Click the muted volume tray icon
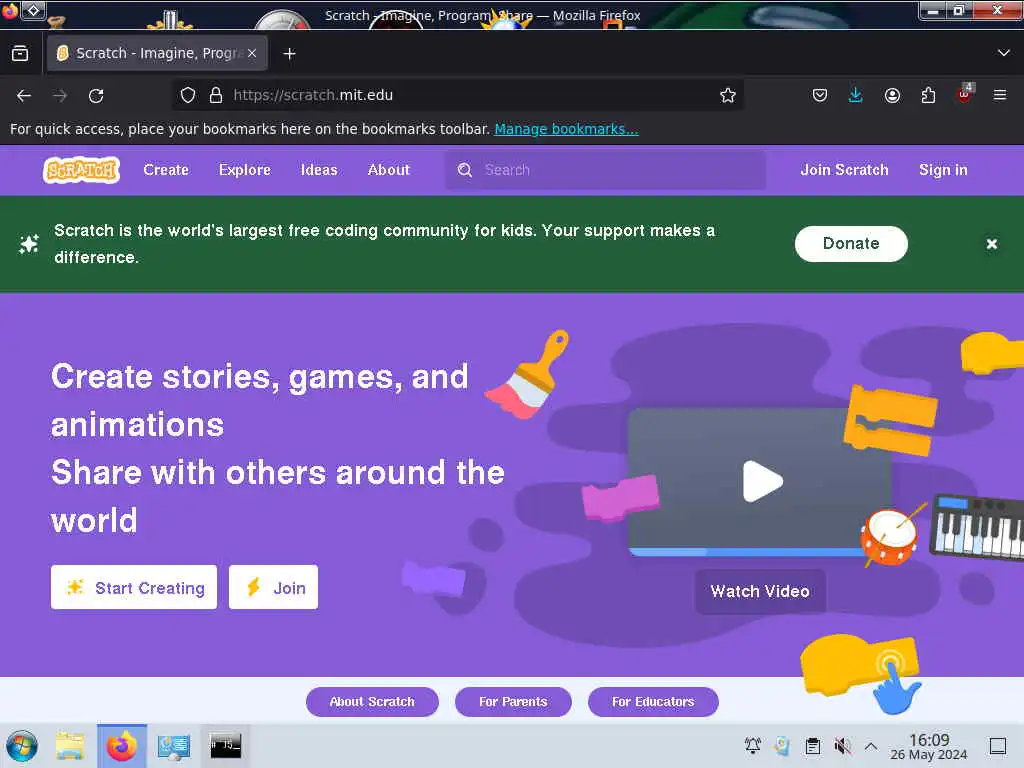 pos(842,746)
